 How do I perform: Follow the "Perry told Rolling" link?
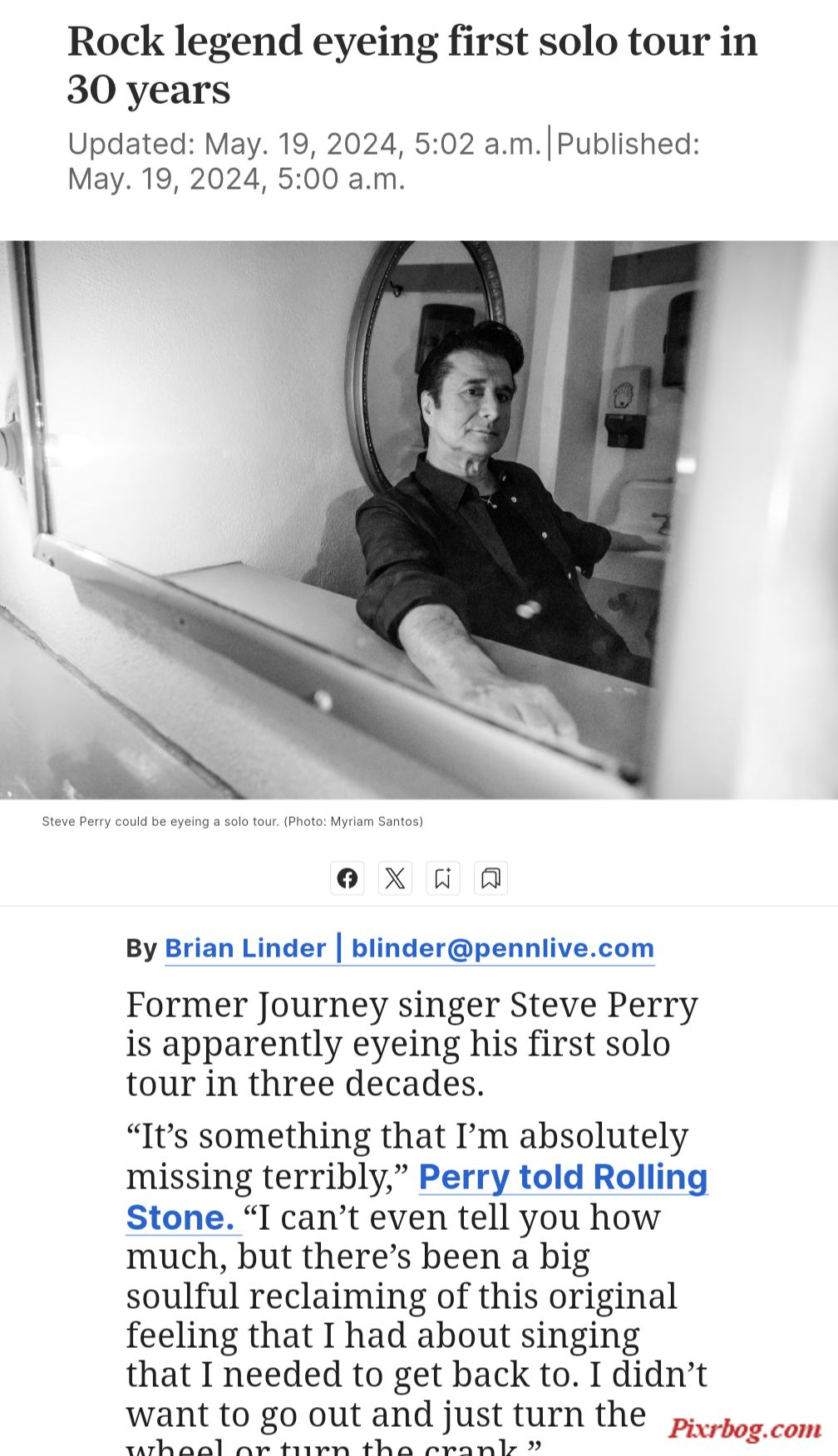[563, 1177]
